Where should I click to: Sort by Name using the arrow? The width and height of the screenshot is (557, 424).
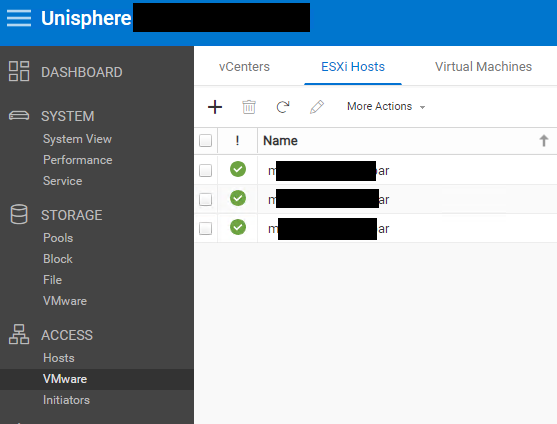click(x=544, y=141)
